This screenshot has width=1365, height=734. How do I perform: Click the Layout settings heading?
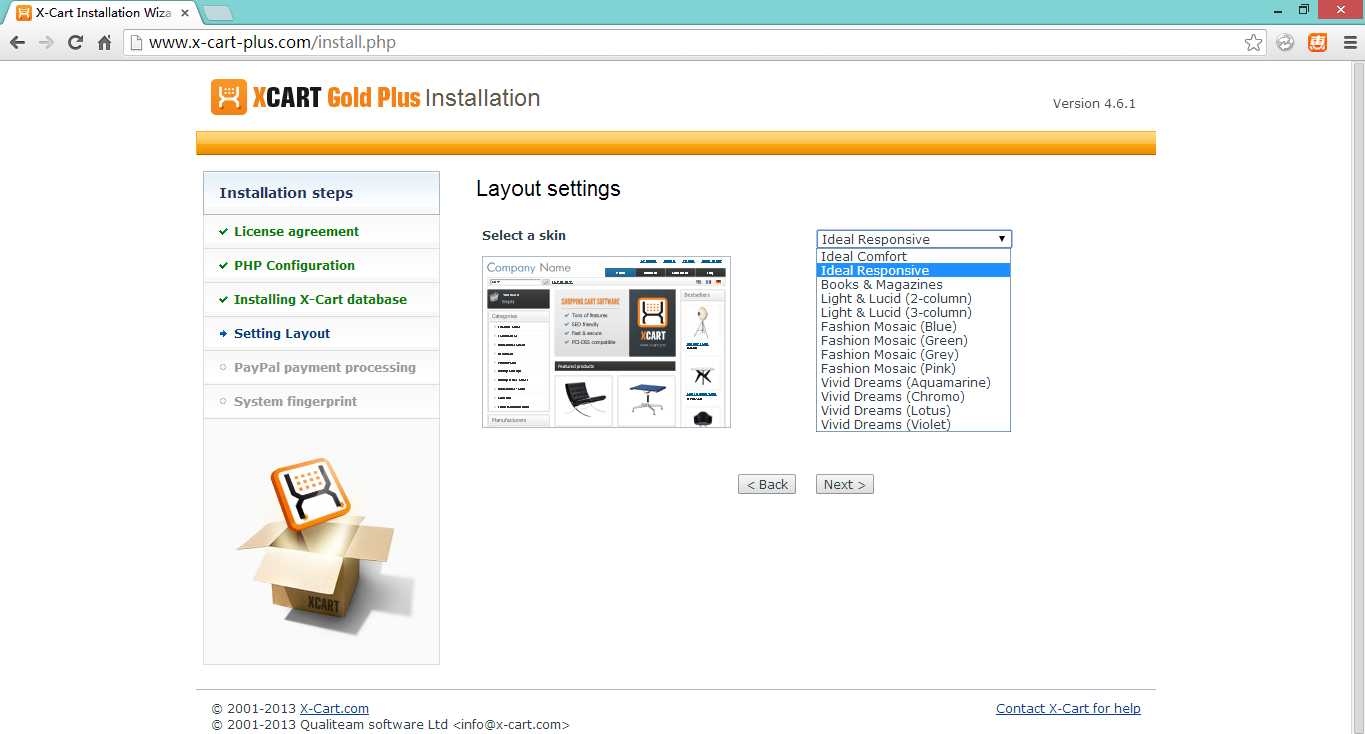[548, 189]
